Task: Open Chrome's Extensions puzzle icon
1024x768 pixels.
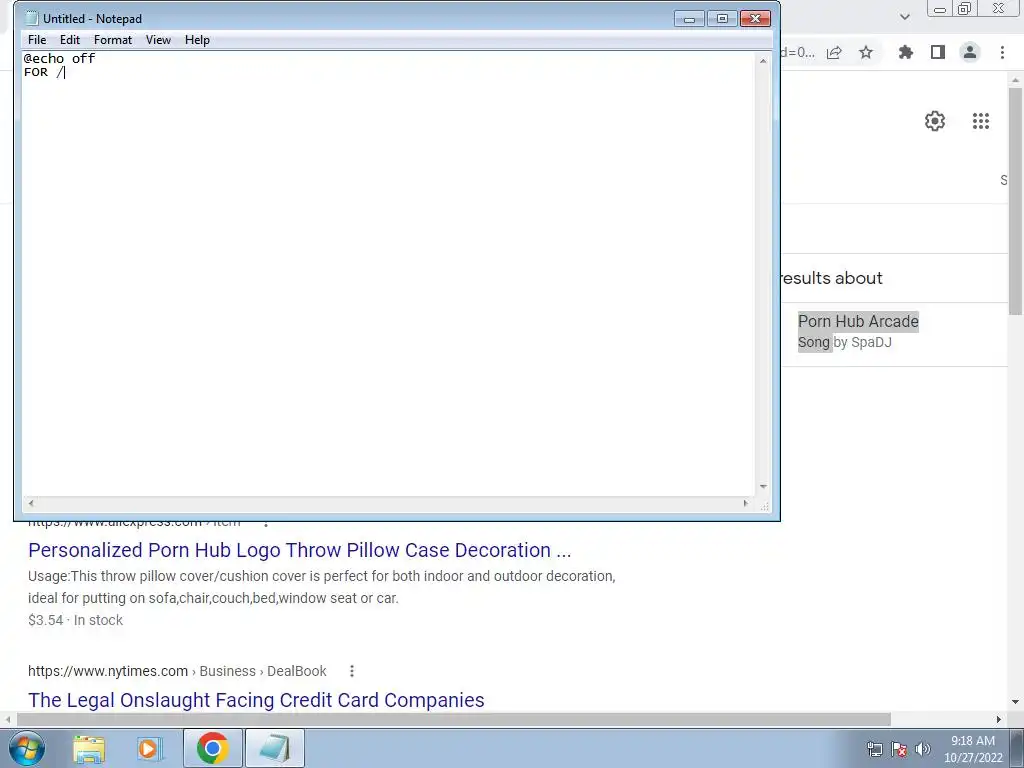Action: [905, 53]
